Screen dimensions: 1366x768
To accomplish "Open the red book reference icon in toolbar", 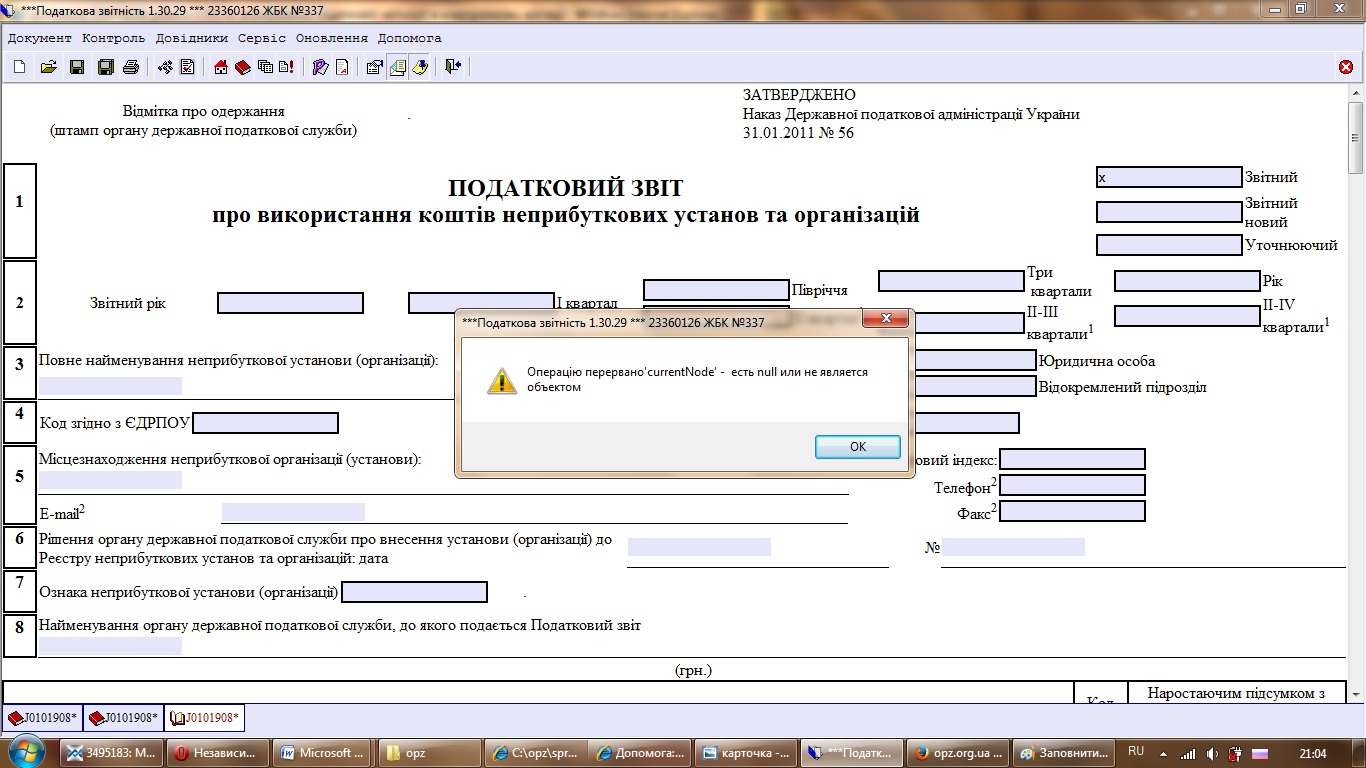I will (x=243, y=67).
